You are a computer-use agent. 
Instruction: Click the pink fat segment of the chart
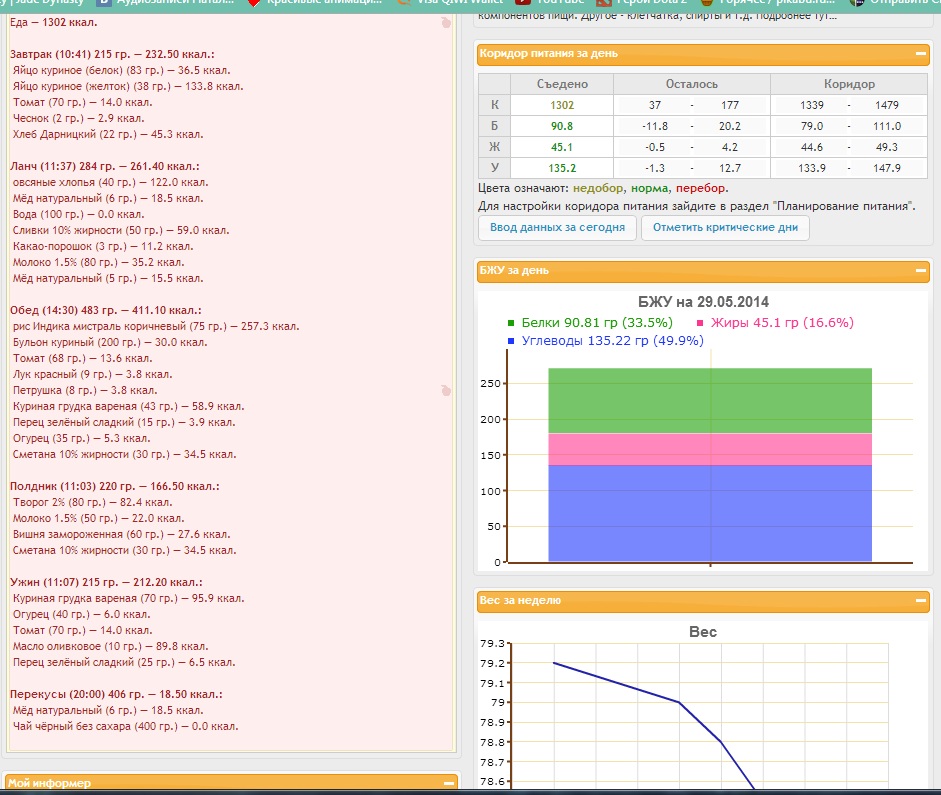point(710,449)
